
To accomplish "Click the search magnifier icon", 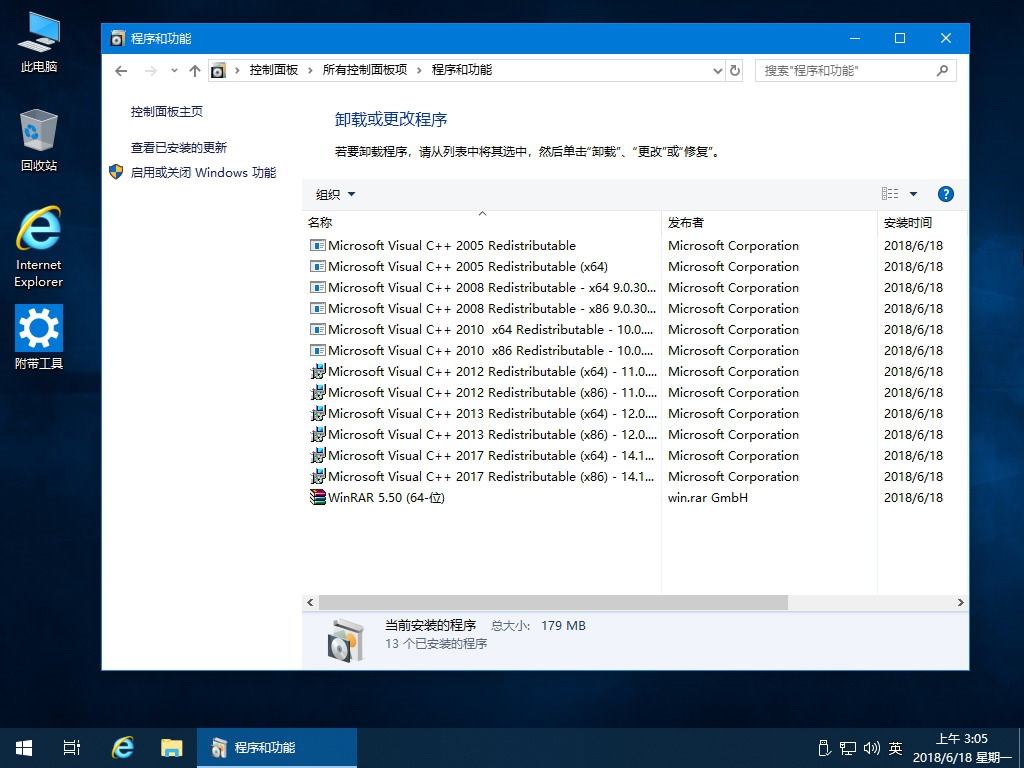I will pos(942,71).
